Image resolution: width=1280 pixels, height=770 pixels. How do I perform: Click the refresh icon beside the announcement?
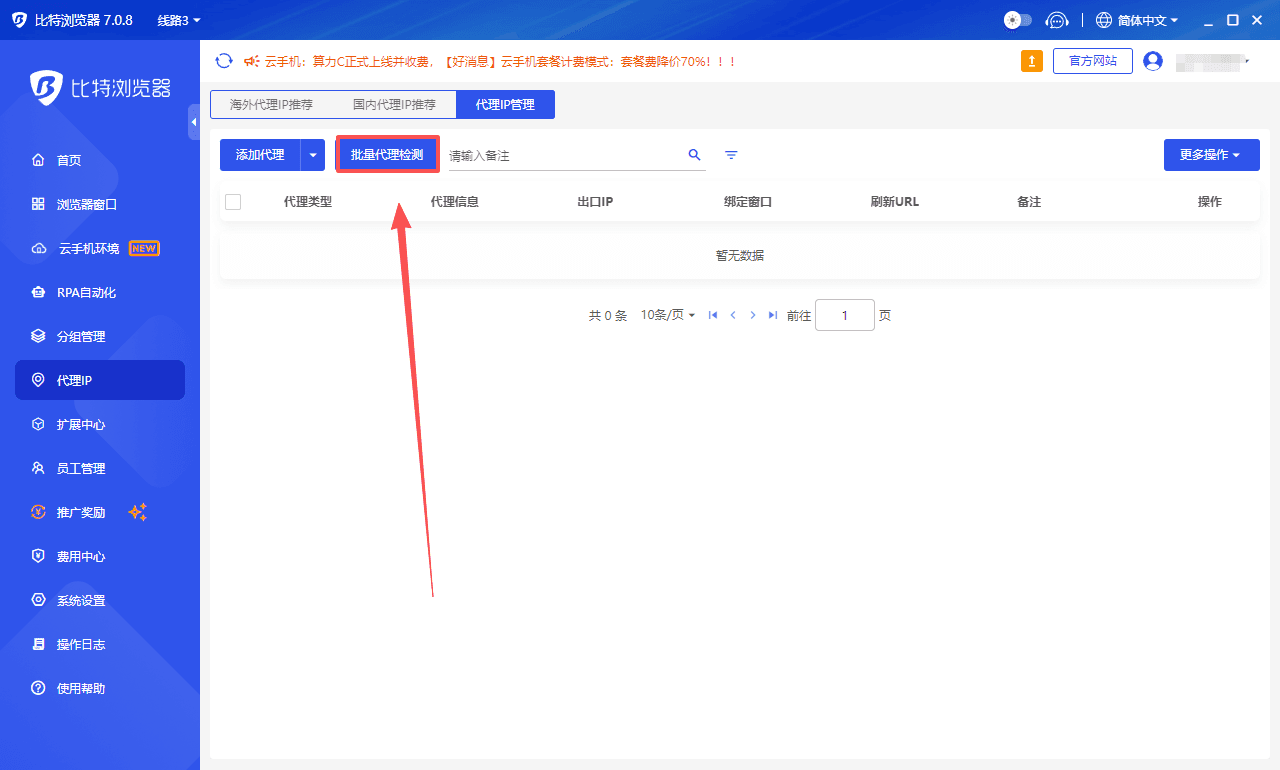point(224,61)
